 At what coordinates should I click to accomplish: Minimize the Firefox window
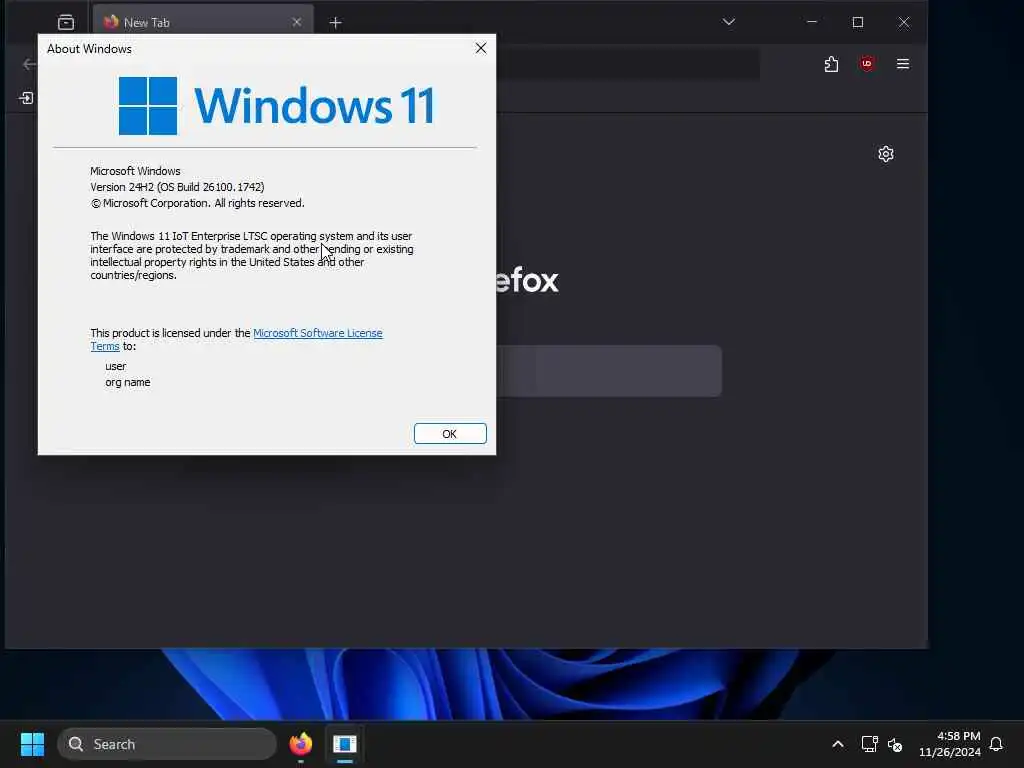[x=812, y=22]
